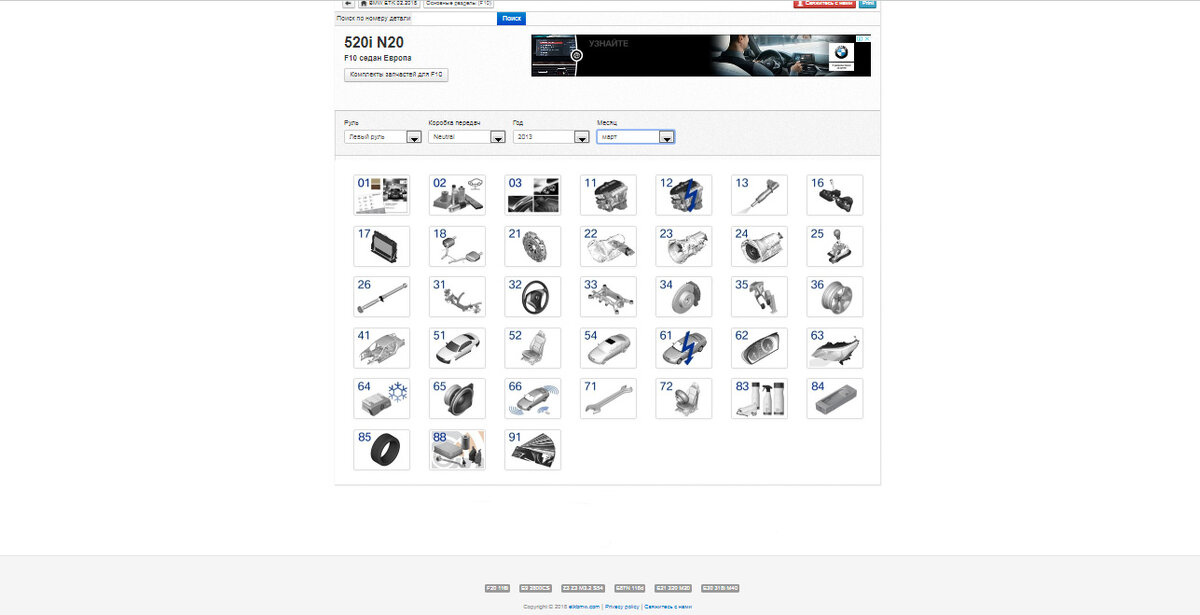Image resolution: width=1200 pixels, height=615 pixels.
Task: Open the Z3 Z3 M3.2 S54 footer tag
Action: (x=582, y=589)
